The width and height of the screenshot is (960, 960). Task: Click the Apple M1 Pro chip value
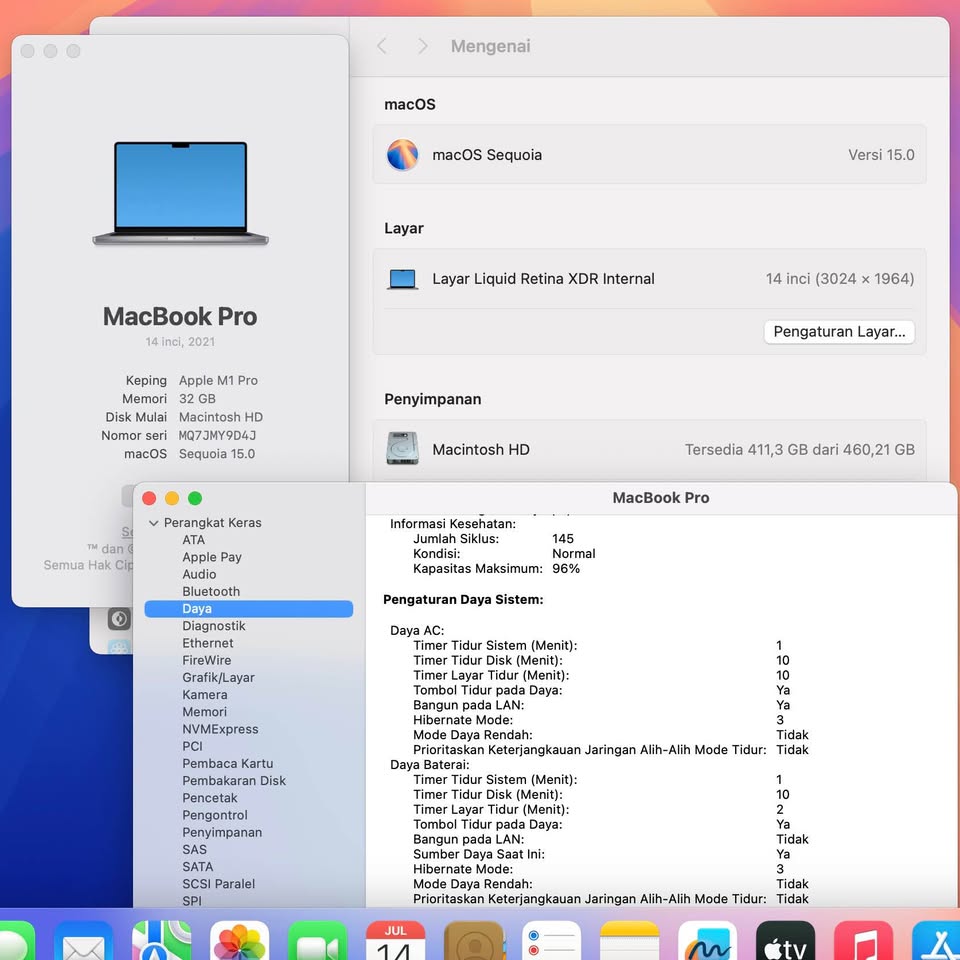218,380
